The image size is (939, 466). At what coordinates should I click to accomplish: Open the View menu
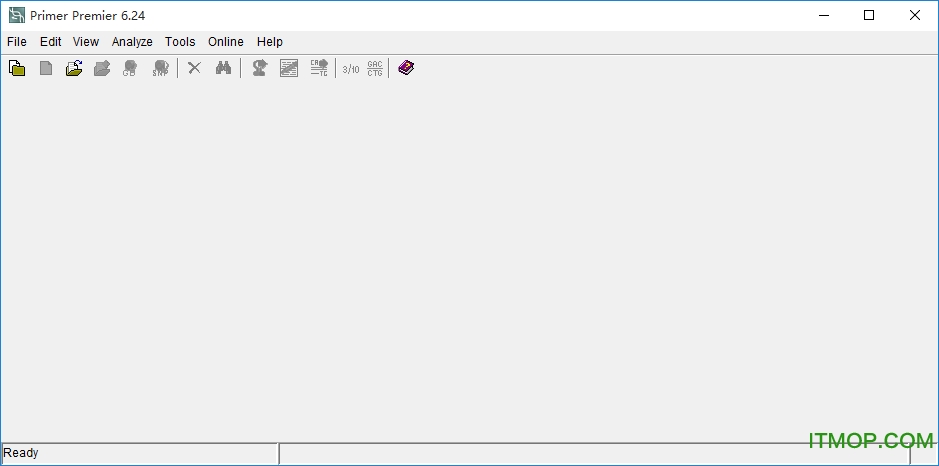pyautogui.click(x=86, y=42)
